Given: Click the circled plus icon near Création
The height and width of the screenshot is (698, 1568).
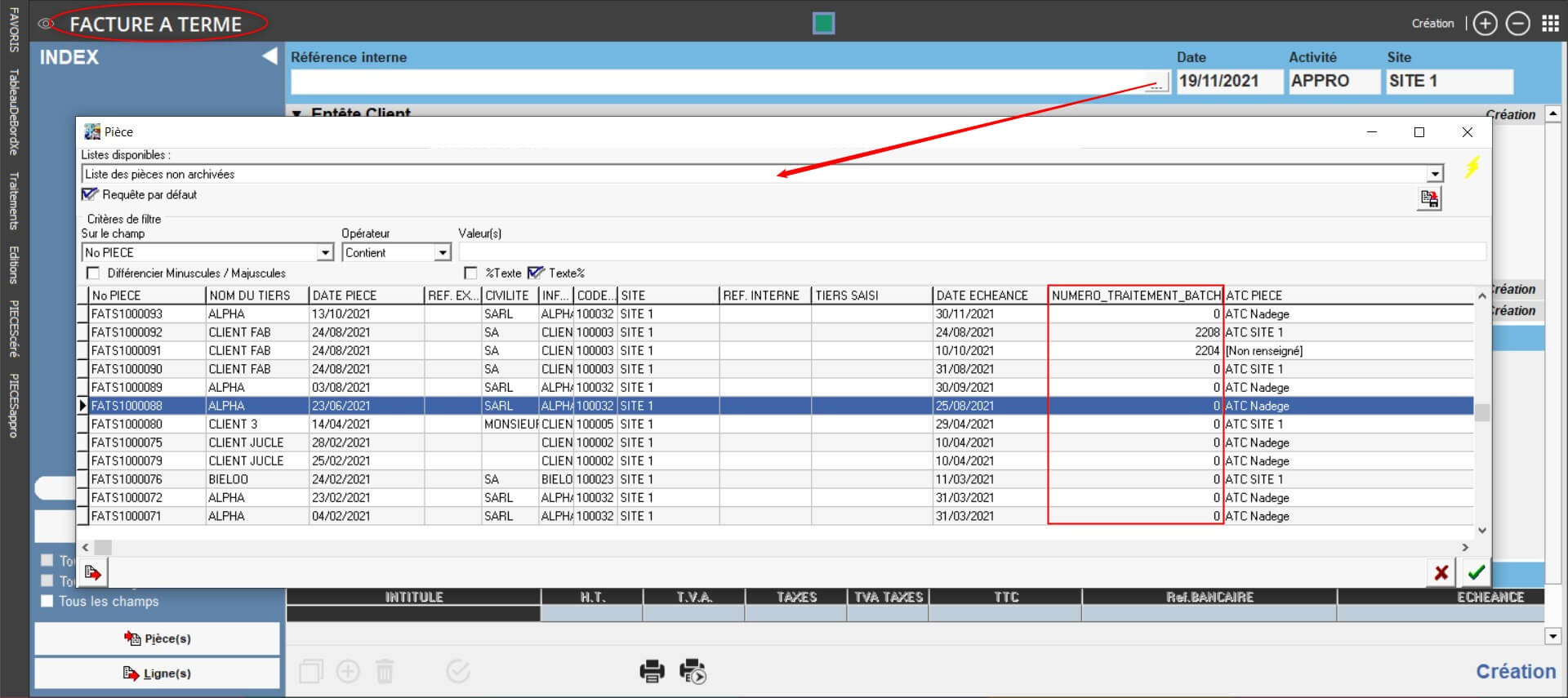Looking at the screenshot, I should [x=1485, y=24].
